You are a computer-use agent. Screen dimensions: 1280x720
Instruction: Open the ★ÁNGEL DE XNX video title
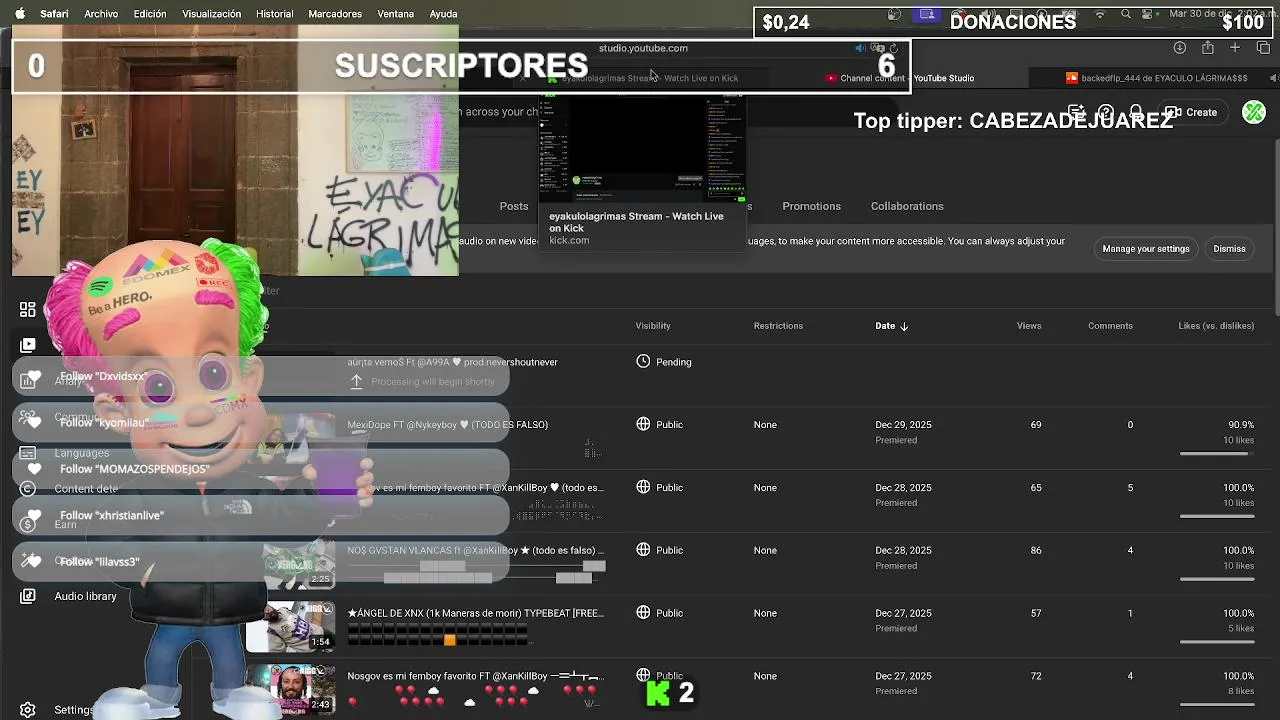(x=475, y=613)
